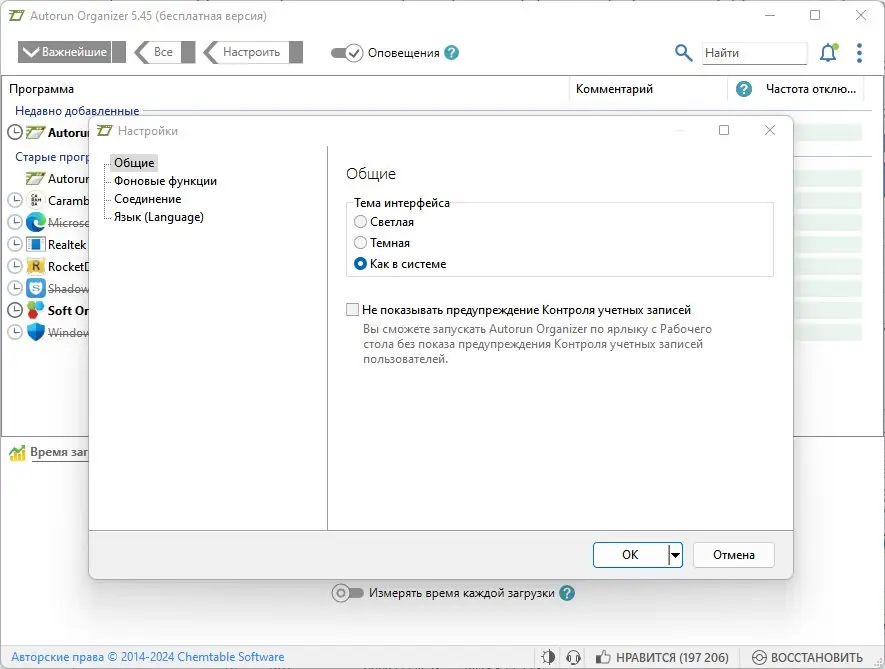Viewport: 885px width, 669px height.
Task: Click the ВОССТАНОВИТЬ restore icon
Action: tap(759, 658)
